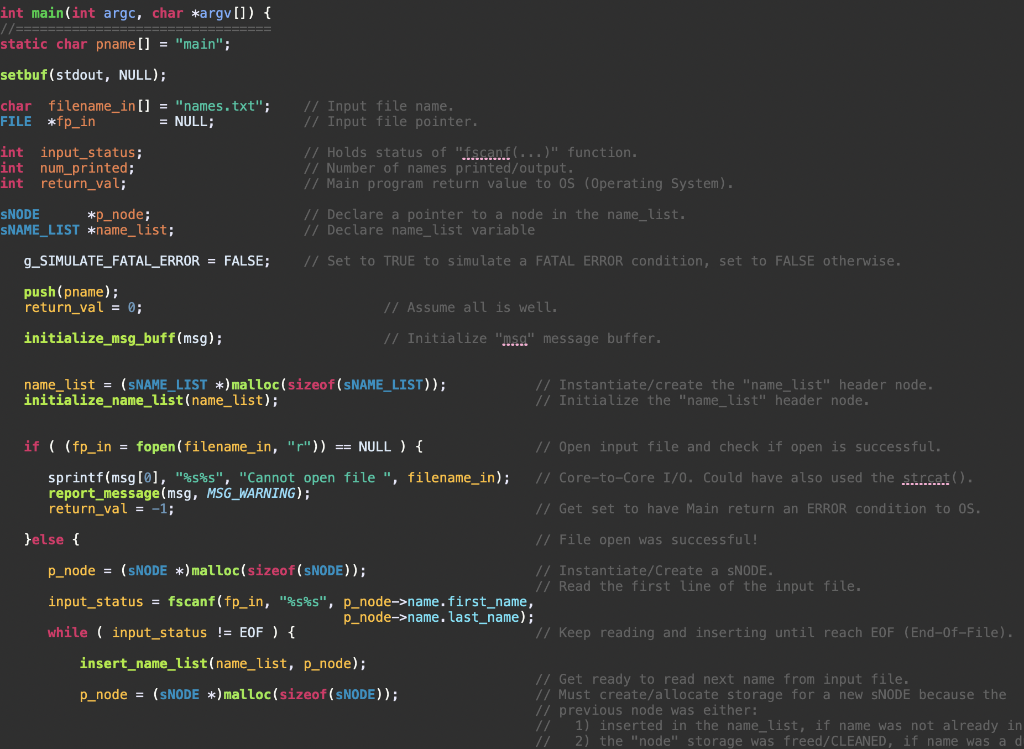Click the comment "File open was successful!"
The height and width of the screenshot is (749, 1024).
click(x=647, y=540)
